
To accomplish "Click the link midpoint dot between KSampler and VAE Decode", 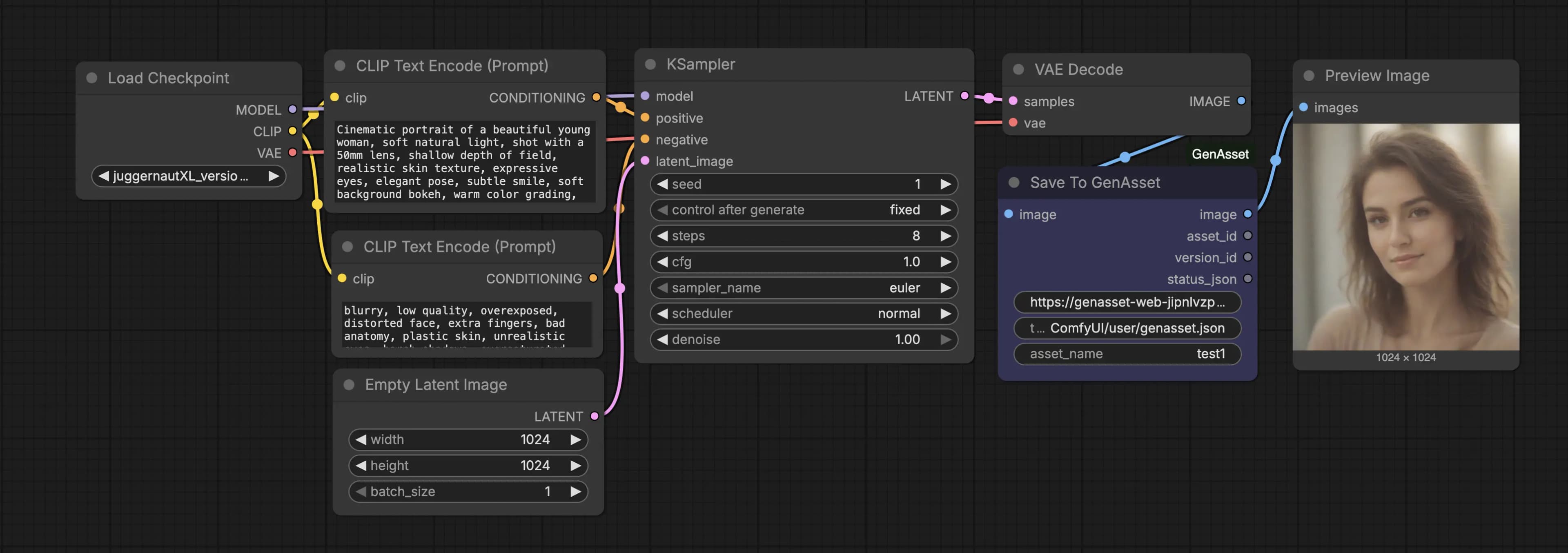I will (x=989, y=98).
